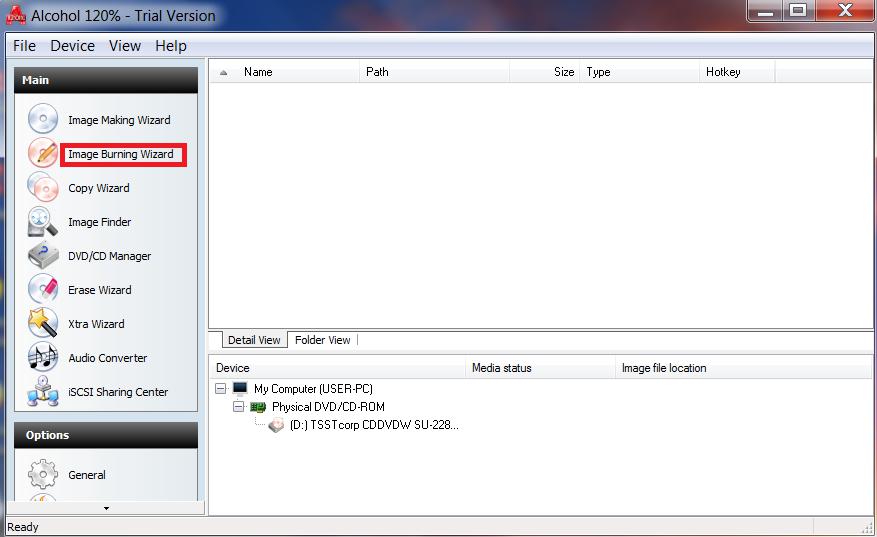This screenshot has height=537, width=877.
Task: Click the D: drive icon in device tree
Action: [276, 426]
